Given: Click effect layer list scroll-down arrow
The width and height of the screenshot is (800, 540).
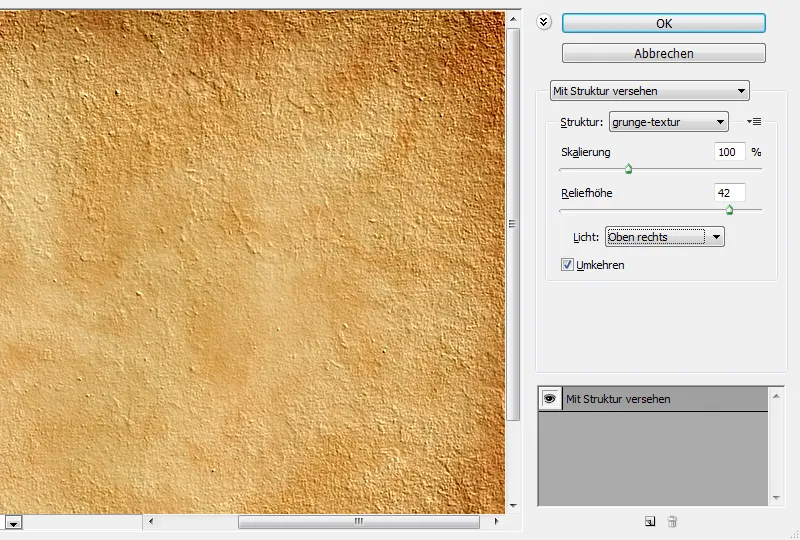Looking at the screenshot, I should pyautogui.click(x=776, y=498).
